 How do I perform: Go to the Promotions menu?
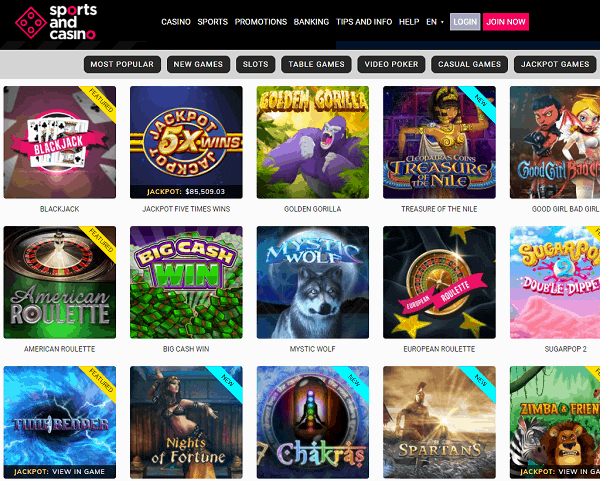261,22
